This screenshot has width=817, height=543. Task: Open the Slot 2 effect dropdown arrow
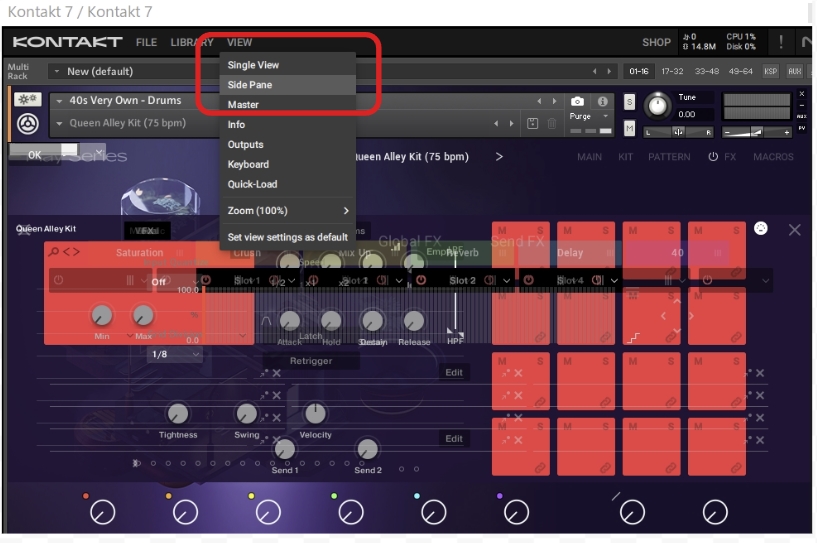(506, 280)
